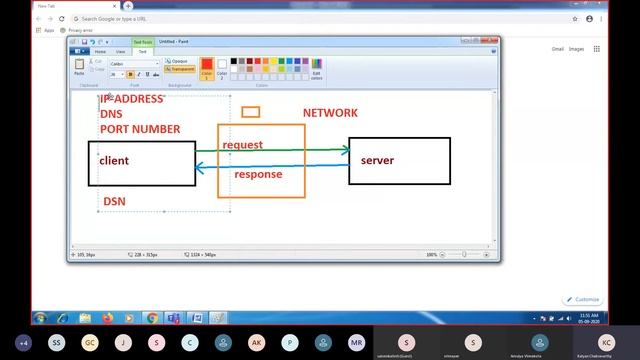640x360 pixels.
Task: Select the Color 1 foreground button
Action: [x=207, y=69]
